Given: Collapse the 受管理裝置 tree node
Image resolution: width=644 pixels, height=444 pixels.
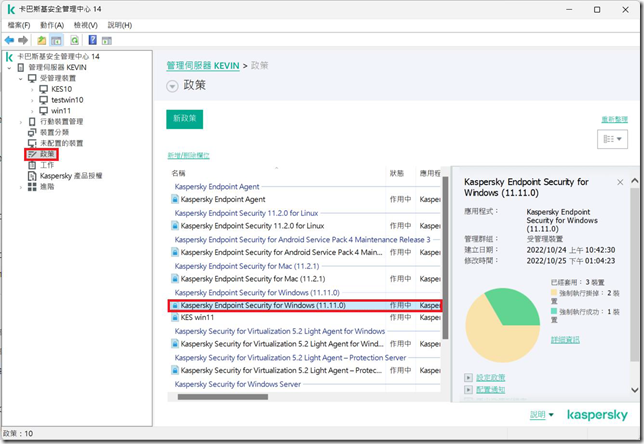Looking at the screenshot, I should point(20,77).
